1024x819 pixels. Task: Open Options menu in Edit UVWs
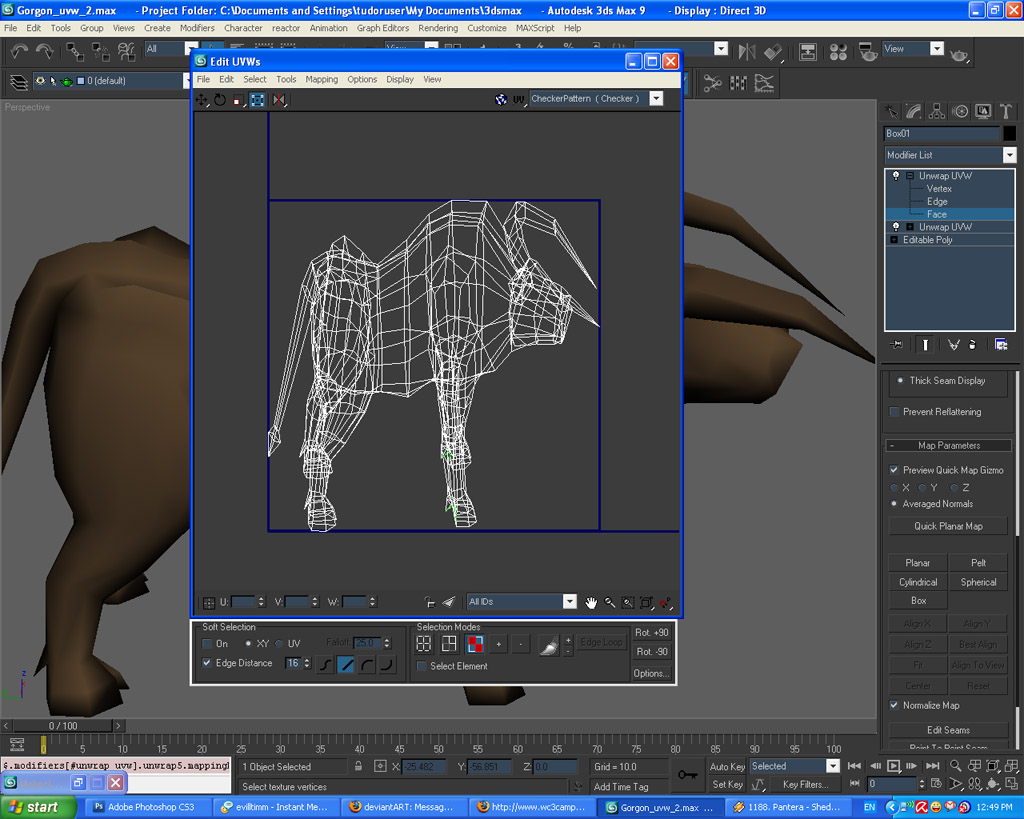pyautogui.click(x=362, y=80)
